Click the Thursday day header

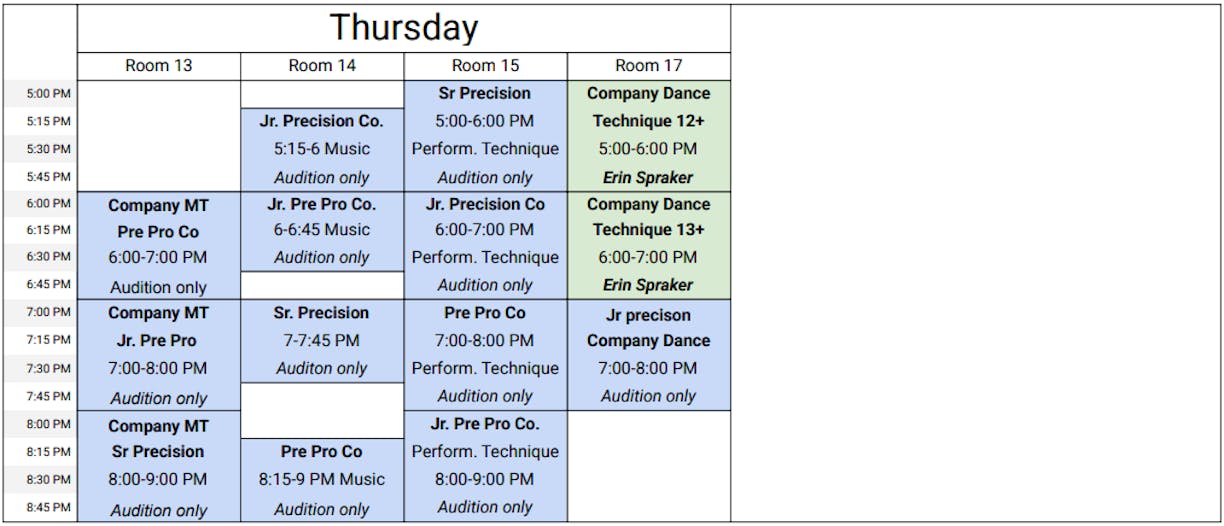click(x=403, y=28)
